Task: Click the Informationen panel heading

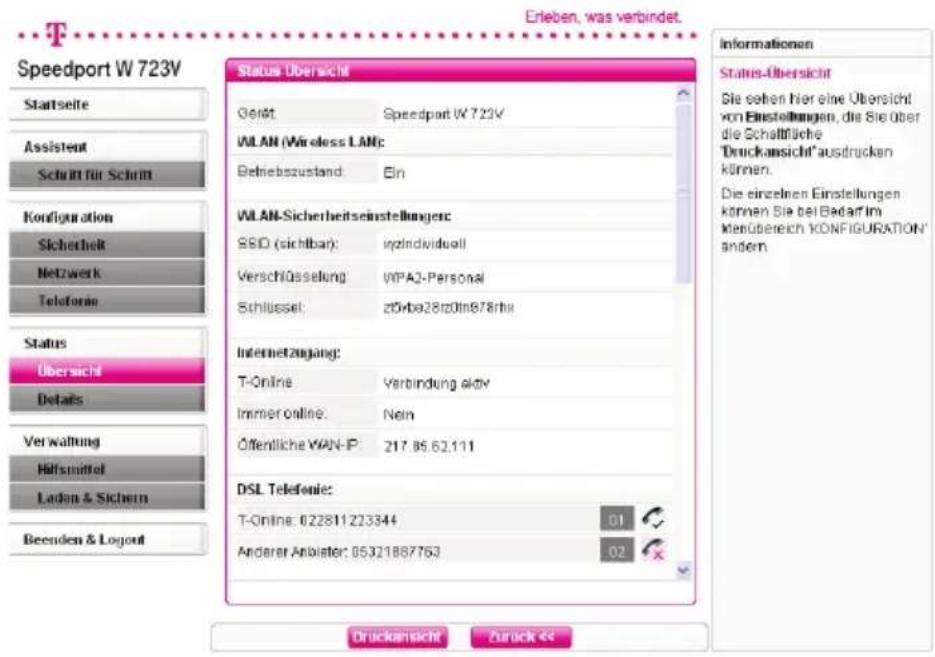Action: pyautogui.click(x=766, y=44)
